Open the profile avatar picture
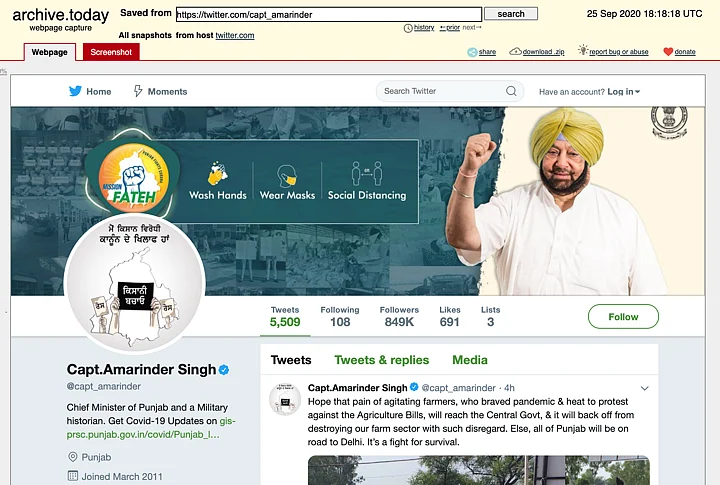Viewport: 720px width, 485px height. pos(135,283)
